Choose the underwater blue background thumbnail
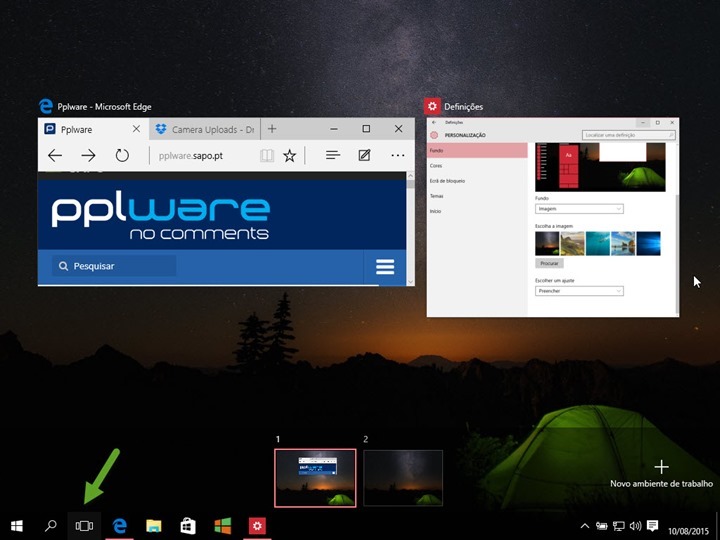Image resolution: width=720 pixels, height=540 pixels. point(598,243)
